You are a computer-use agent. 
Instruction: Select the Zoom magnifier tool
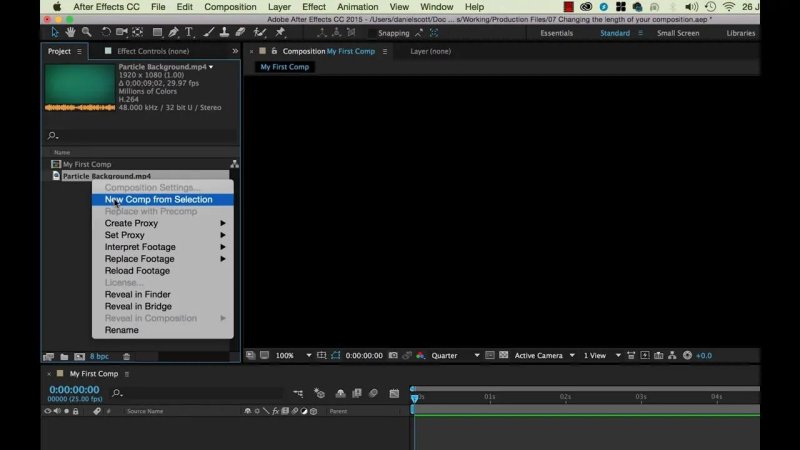87,32
